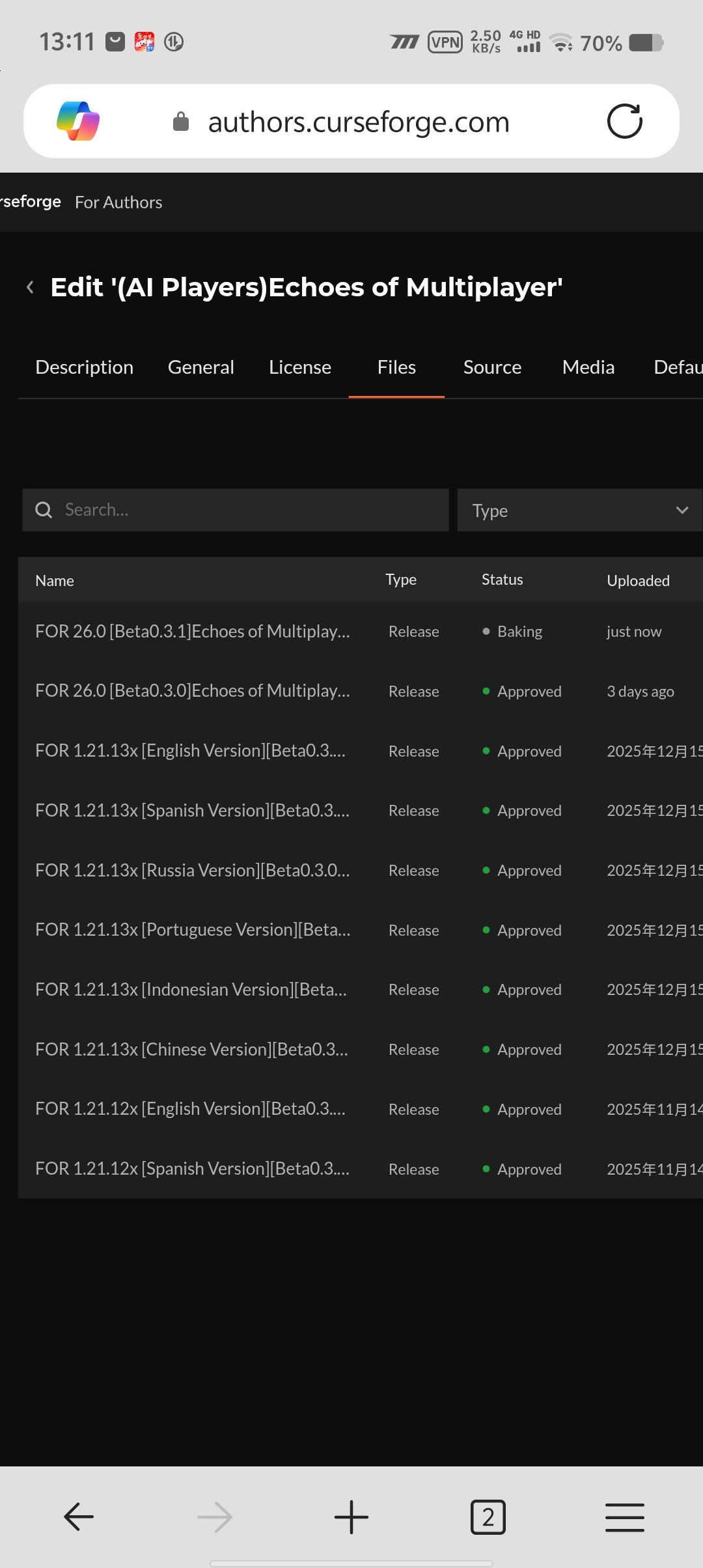Open file FOR 26.0 [Beta0.3.0] Echoes

(x=193, y=691)
